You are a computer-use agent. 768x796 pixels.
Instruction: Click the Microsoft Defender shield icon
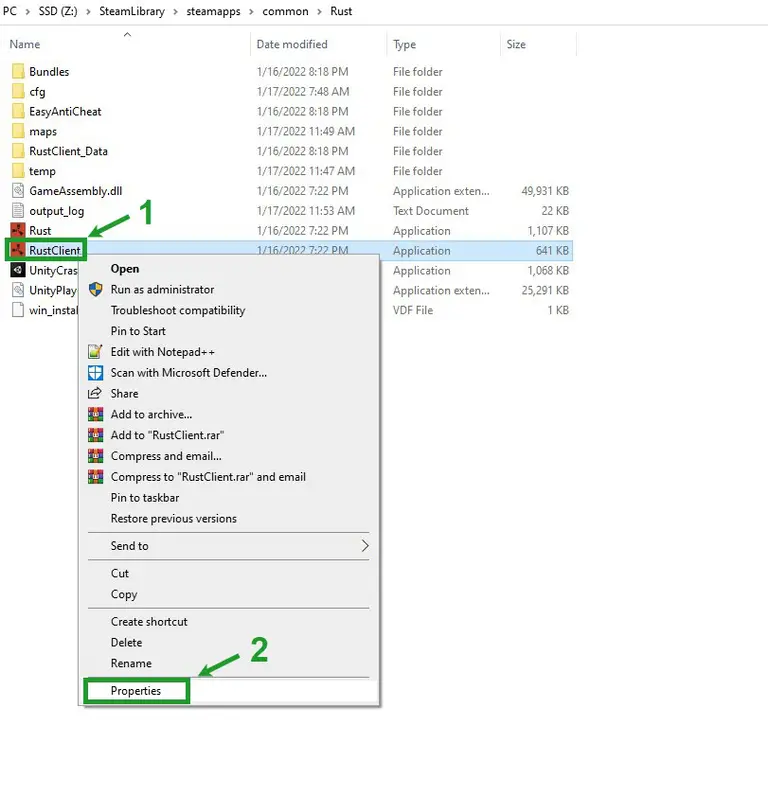(x=95, y=373)
